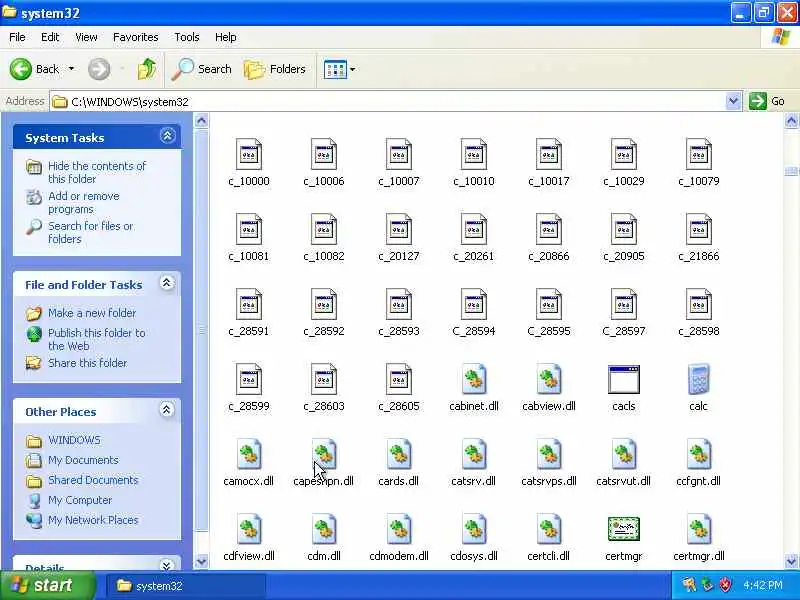Image resolution: width=800 pixels, height=600 pixels.
Task: Click the file list scroll-down arrow
Action: click(791, 561)
